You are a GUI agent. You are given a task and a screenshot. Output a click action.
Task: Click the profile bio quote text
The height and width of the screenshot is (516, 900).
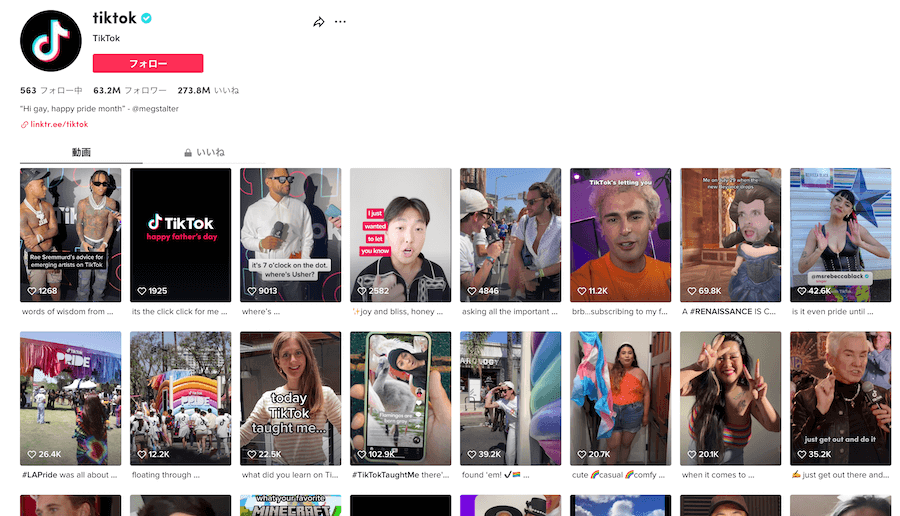tap(99, 108)
